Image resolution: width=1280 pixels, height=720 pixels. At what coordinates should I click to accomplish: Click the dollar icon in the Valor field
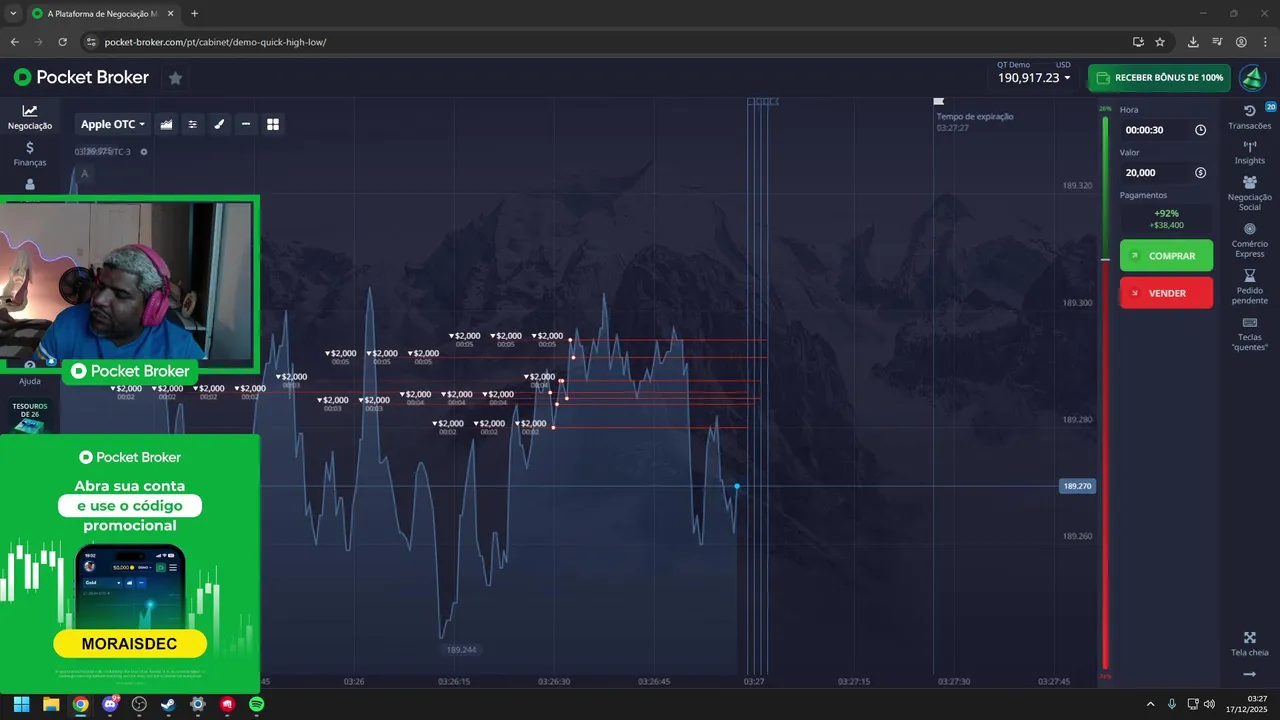click(x=1200, y=173)
